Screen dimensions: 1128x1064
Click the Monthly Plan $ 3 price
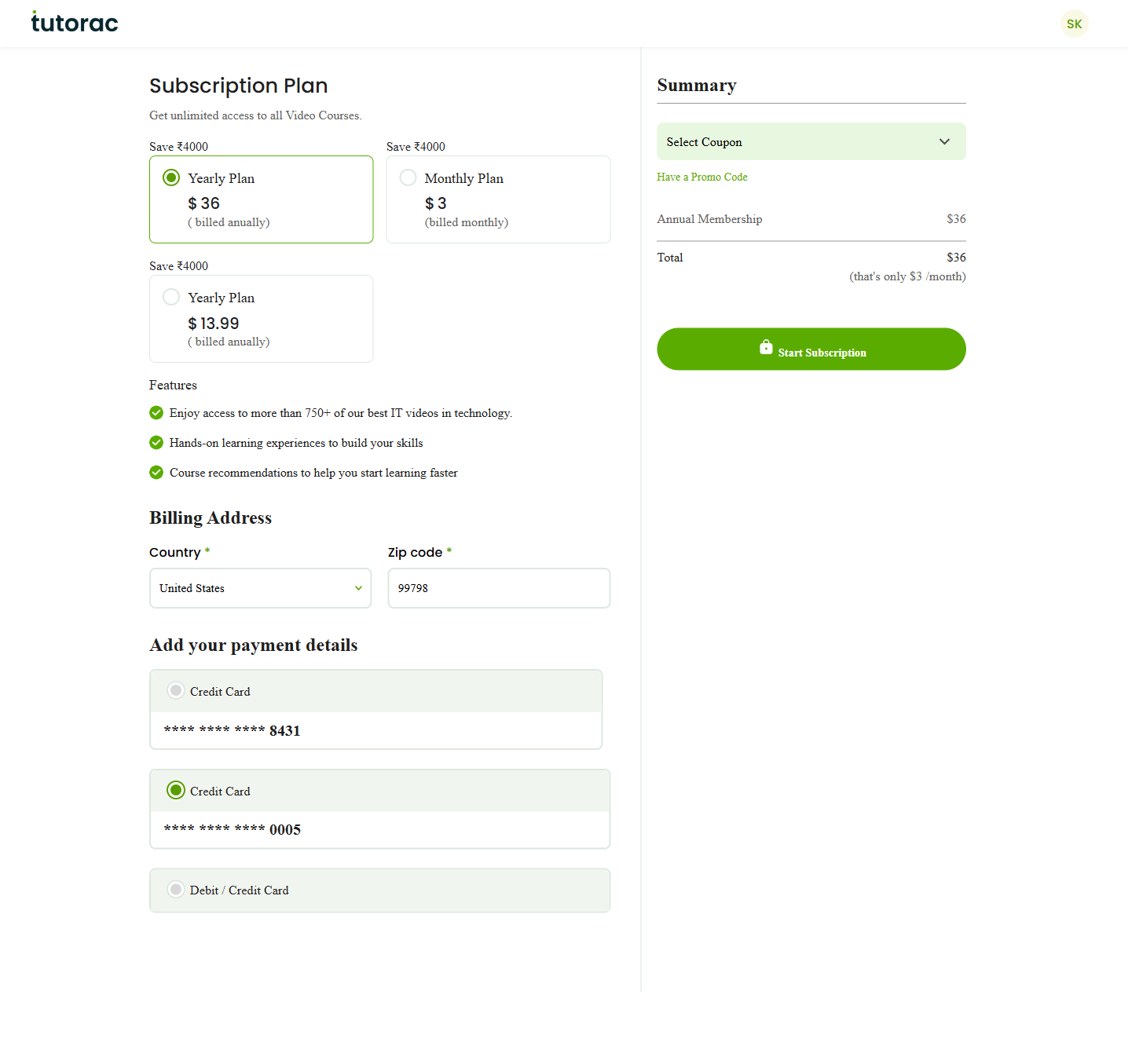436,203
